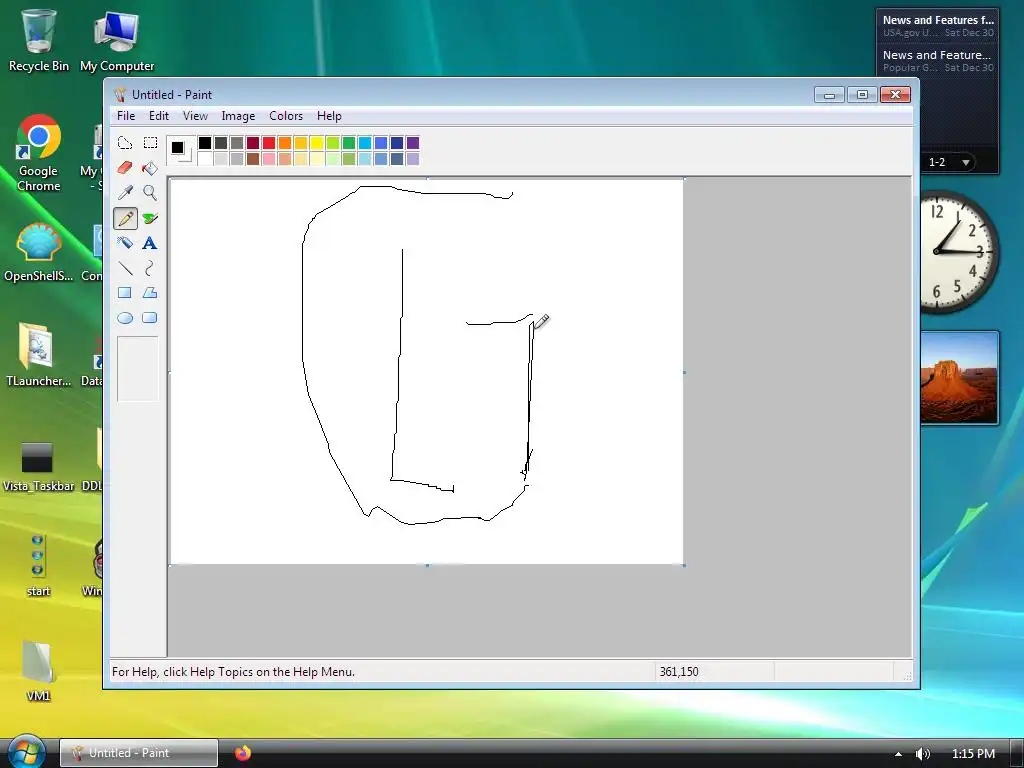The height and width of the screenshot is (768, 1024).
Task: Minimize the Paint window
Action: [829, 95]
